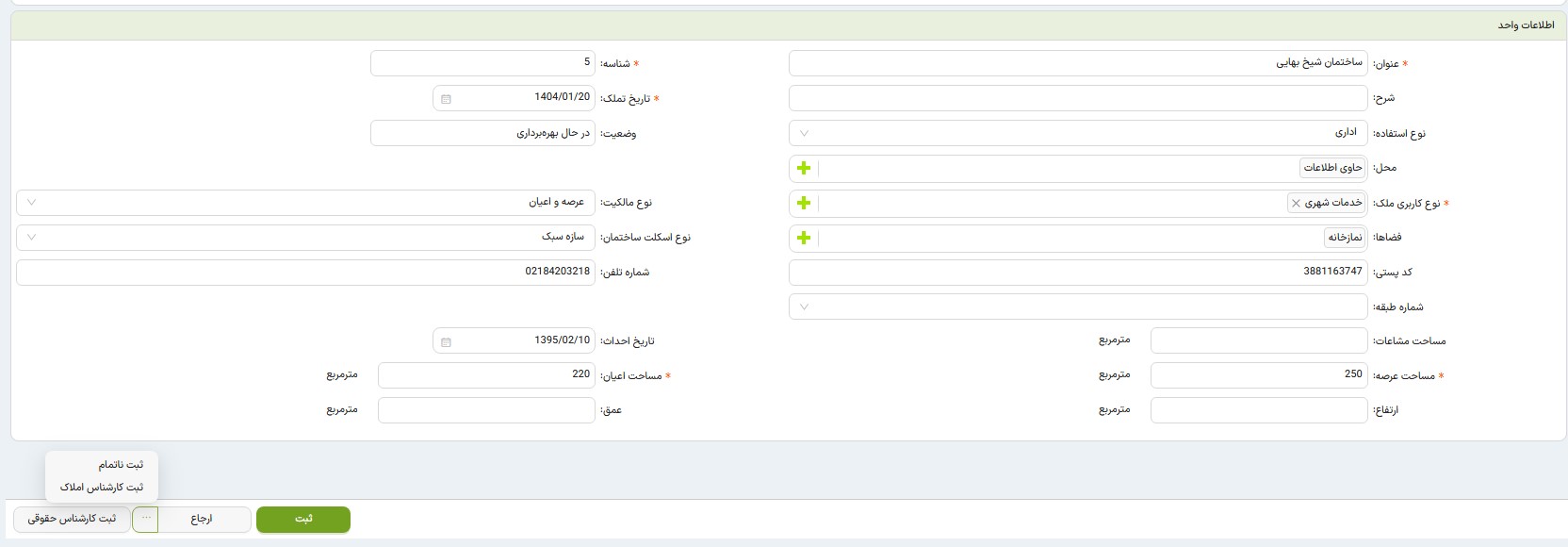The width and height of the screenshot is (1568, 547).
Task: Click the مساحت مشاعات input field
Action: 1258,341
